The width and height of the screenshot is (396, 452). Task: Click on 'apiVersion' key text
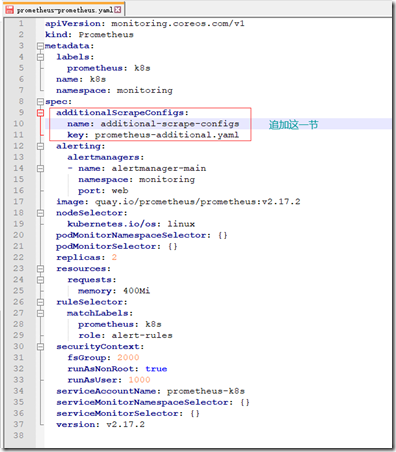tap(73, 24)
